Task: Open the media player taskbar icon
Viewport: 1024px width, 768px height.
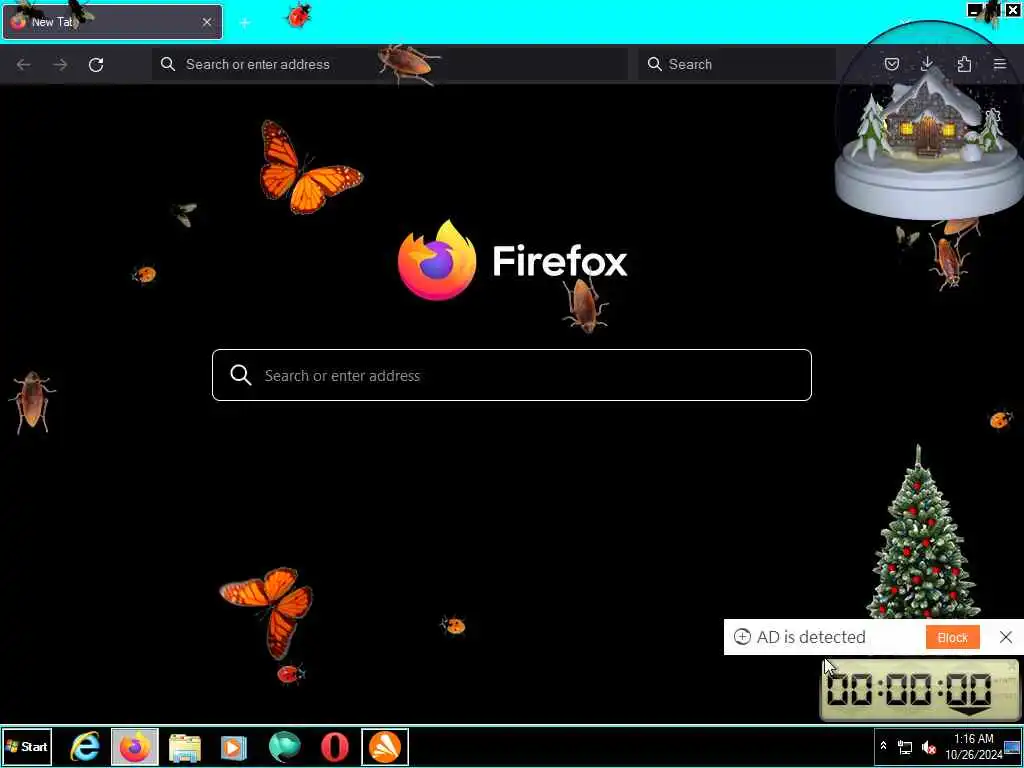Action: tap(234, 747)
